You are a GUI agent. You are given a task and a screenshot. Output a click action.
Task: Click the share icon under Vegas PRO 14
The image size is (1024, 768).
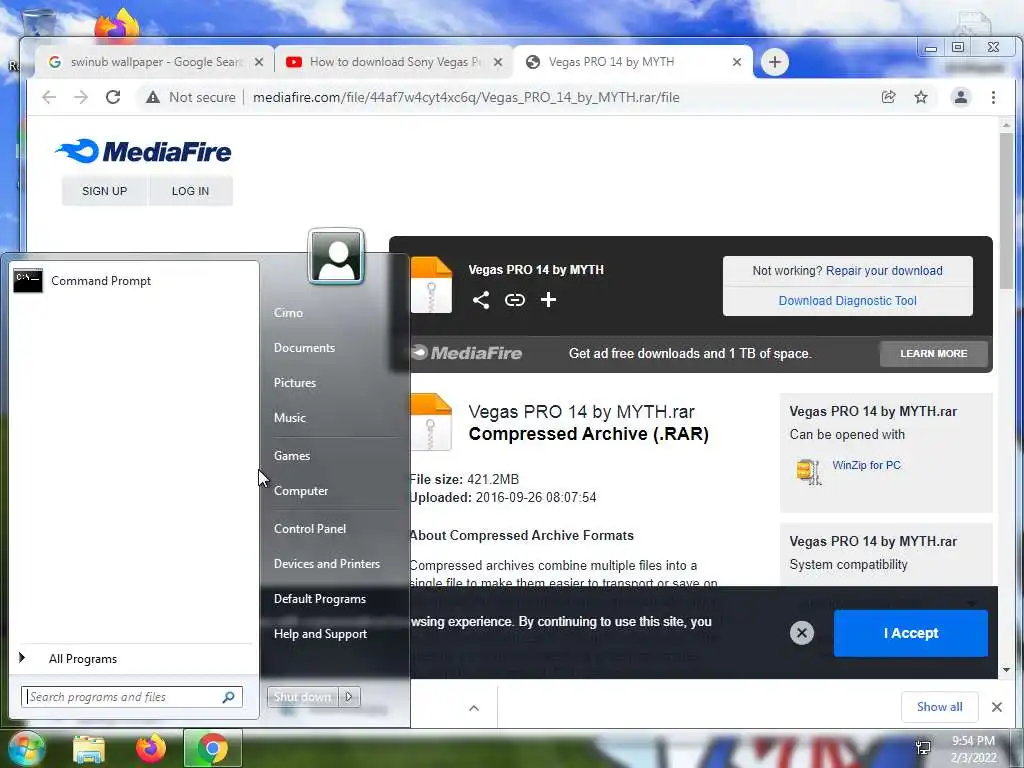[481, 300]
